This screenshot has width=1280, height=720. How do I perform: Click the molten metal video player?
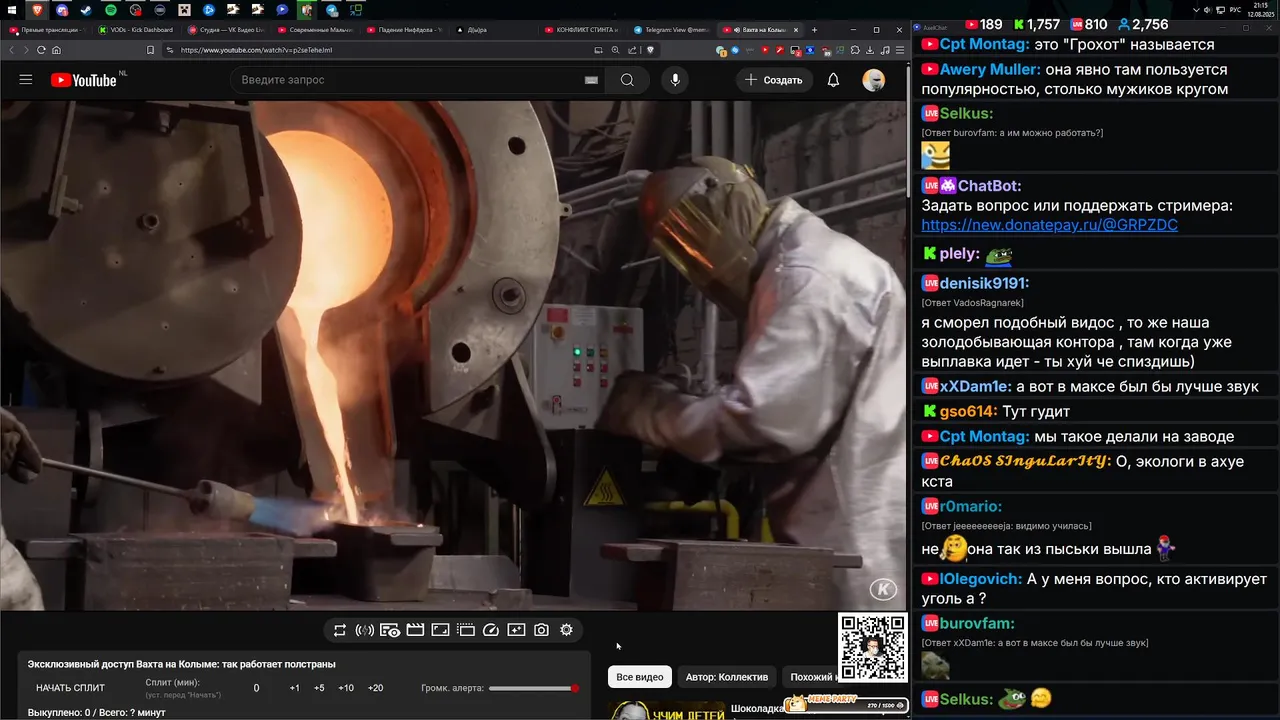pos(453,355)
